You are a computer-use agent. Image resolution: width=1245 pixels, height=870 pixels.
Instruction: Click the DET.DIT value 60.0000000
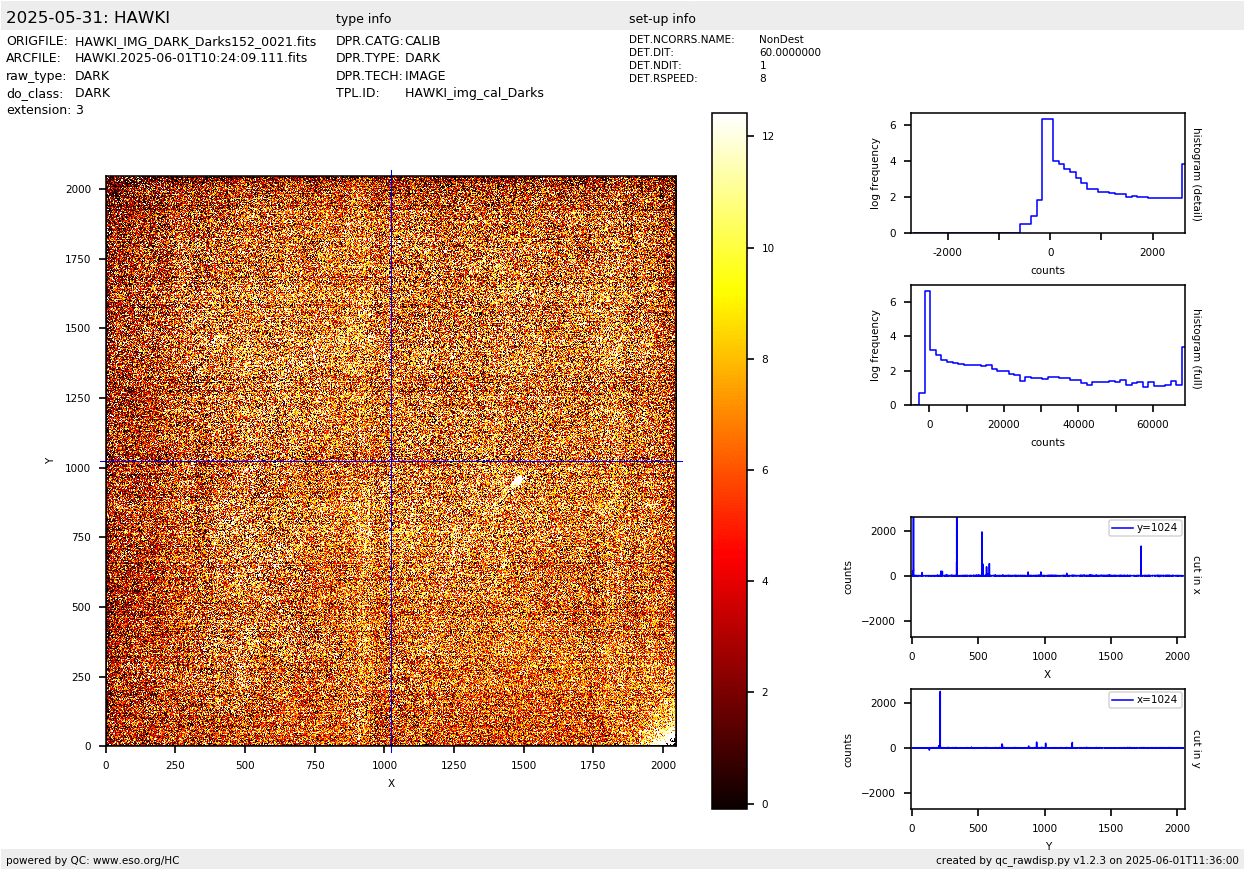(x=789, y=53)
